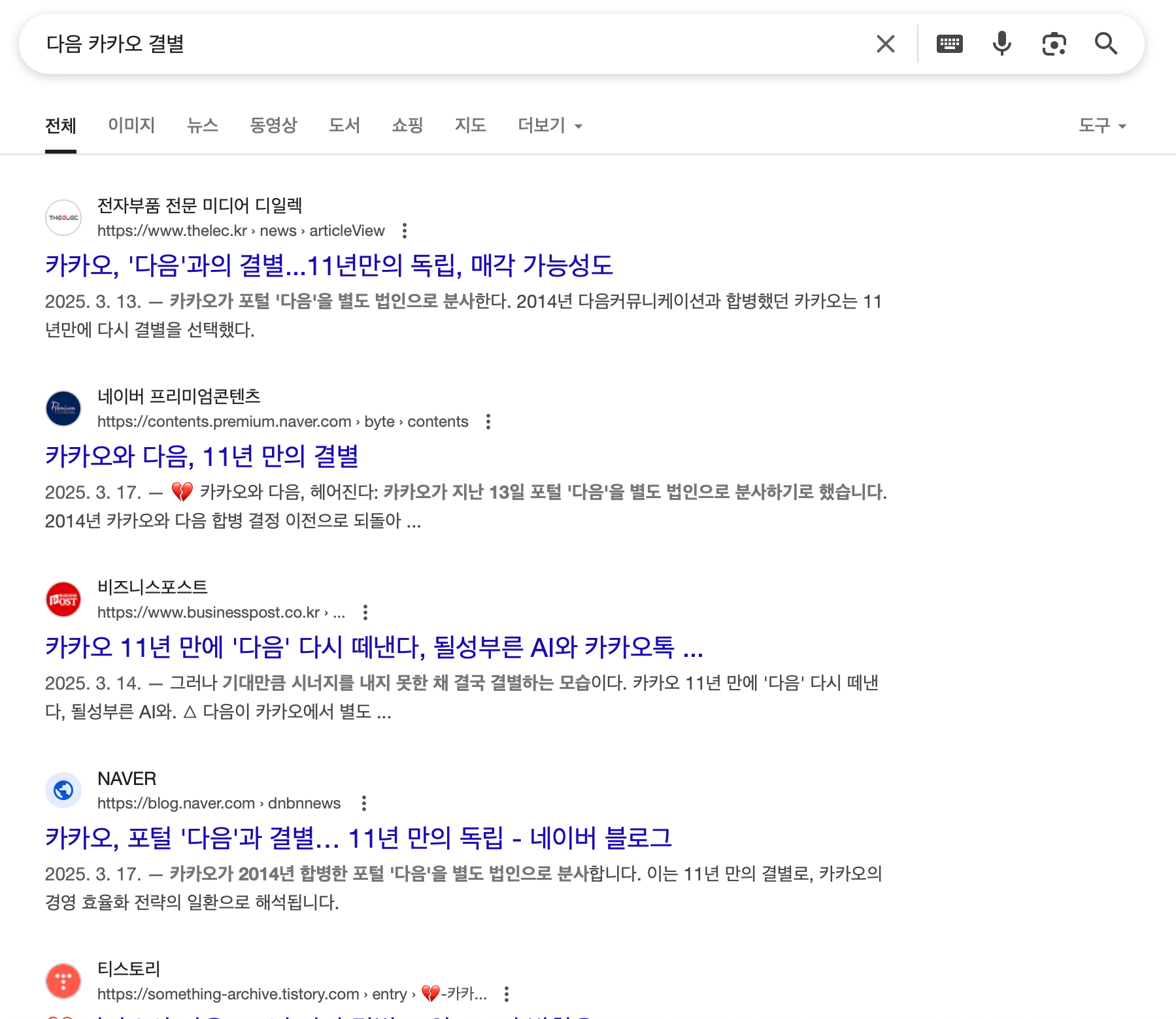Screen dimensions: 1176x1019
Task: Click site name 비즈니스포스트
Action: (152, 588)
